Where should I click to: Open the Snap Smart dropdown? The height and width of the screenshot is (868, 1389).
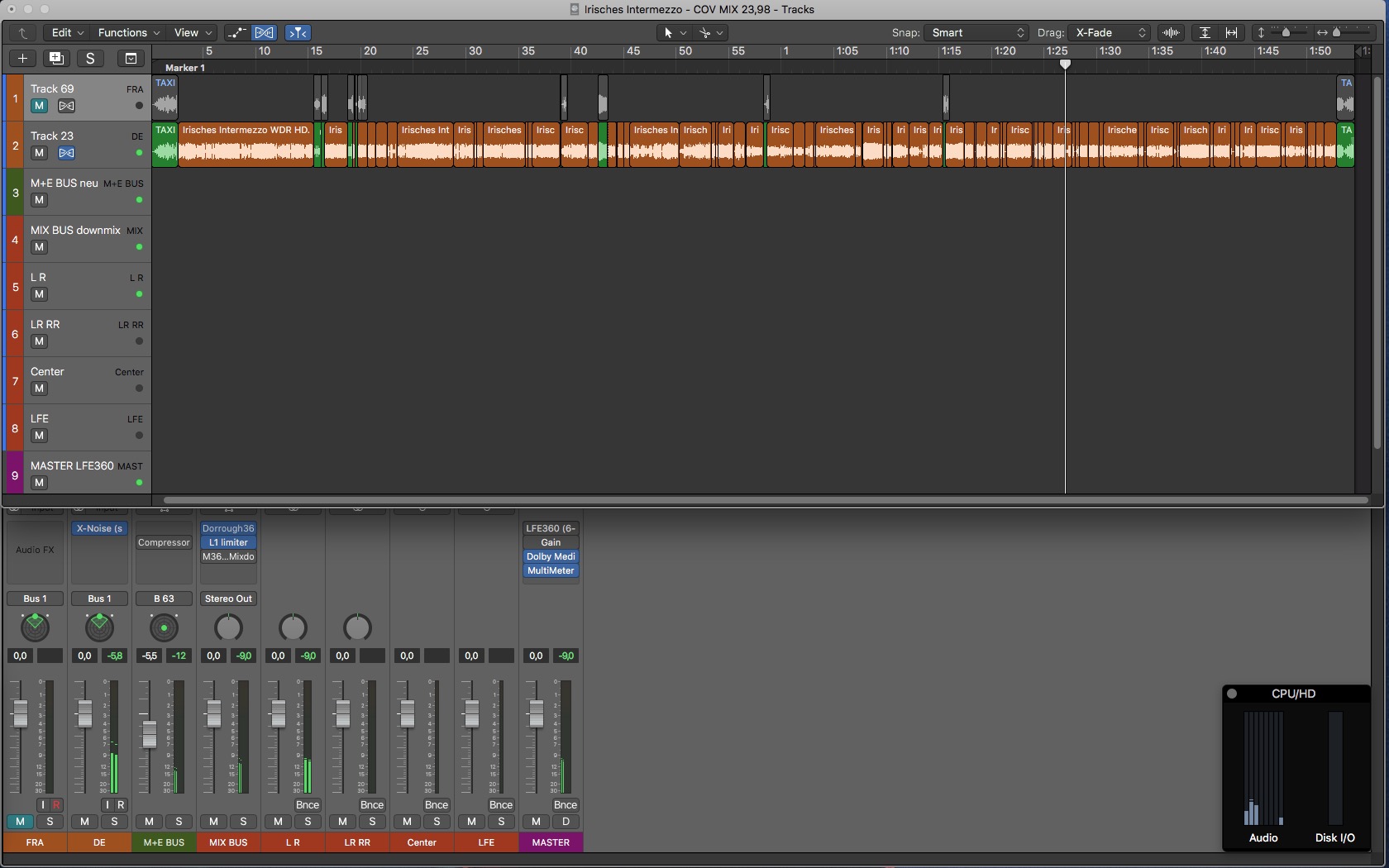pyautogui.click(x=976, y=33)
